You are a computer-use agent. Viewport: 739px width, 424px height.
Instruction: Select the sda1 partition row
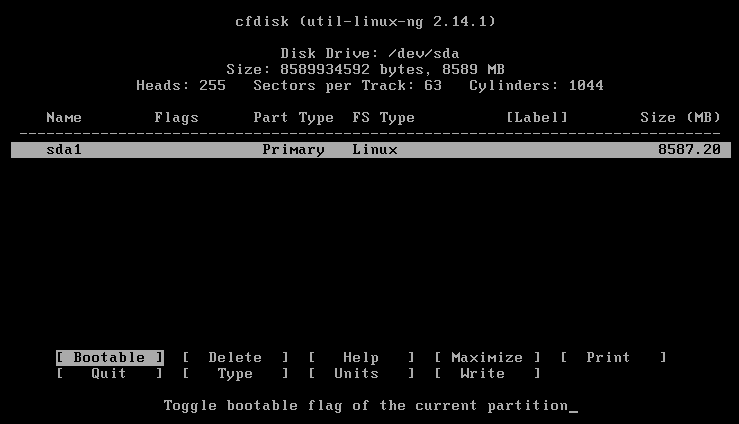pos(371,150)
